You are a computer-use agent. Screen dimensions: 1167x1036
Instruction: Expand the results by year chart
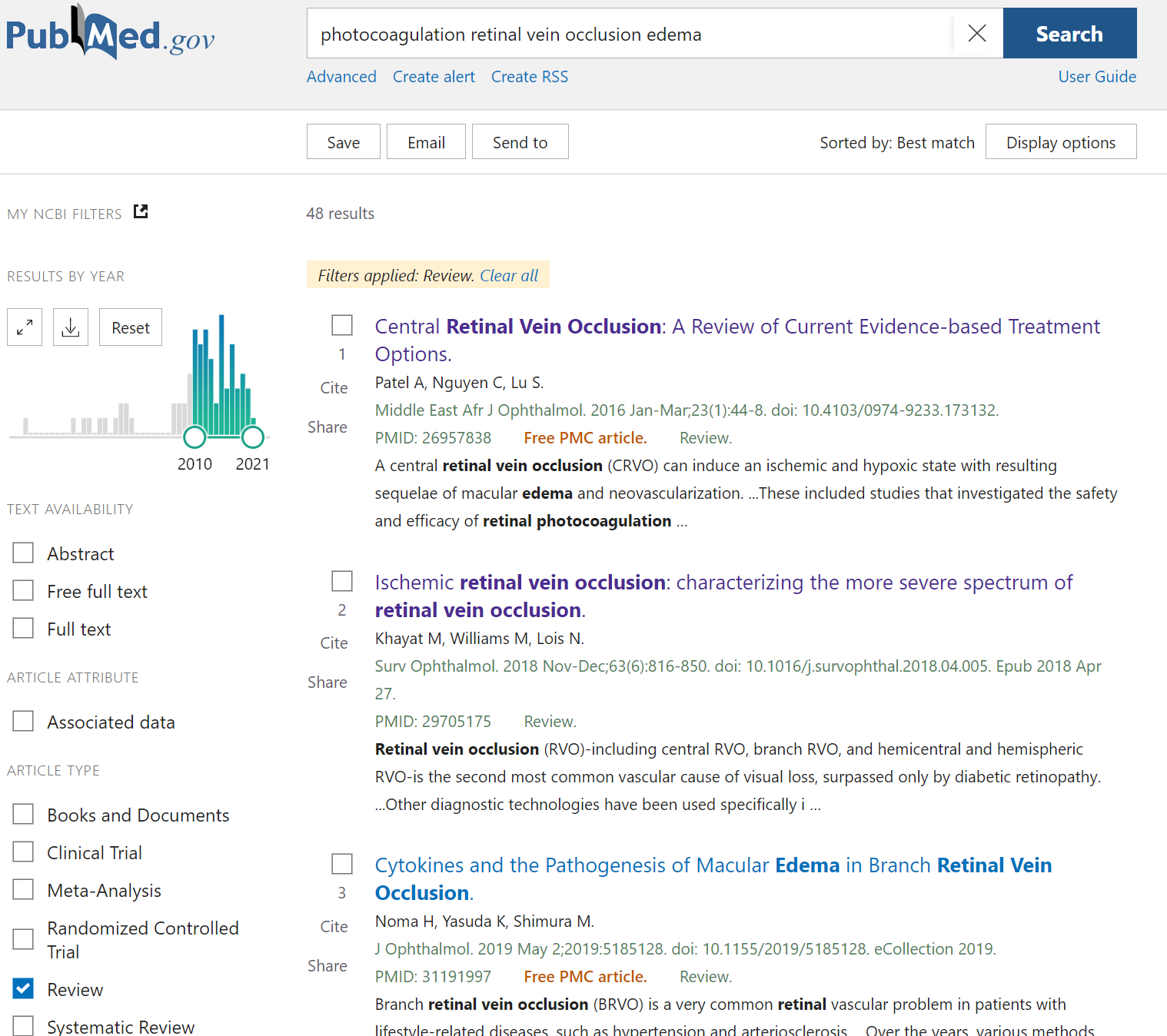(x=25, y=327)
